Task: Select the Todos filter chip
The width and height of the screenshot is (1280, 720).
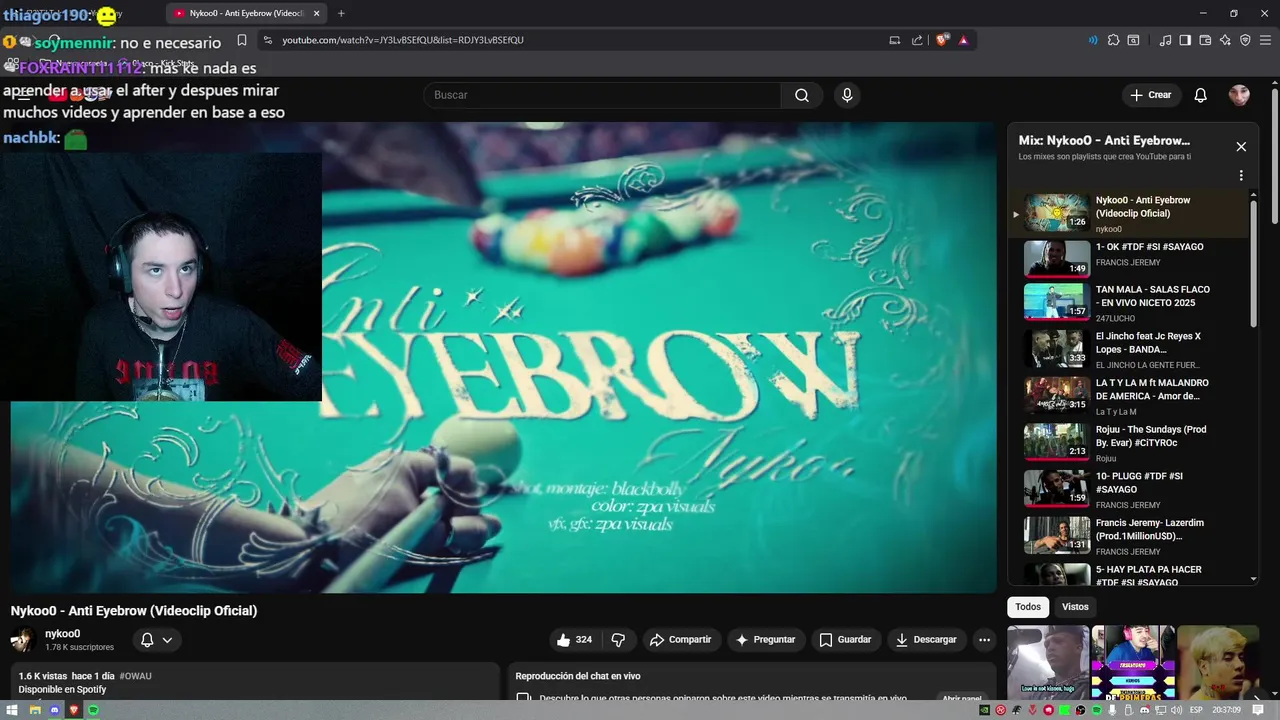Action: tap(1028, 607)
